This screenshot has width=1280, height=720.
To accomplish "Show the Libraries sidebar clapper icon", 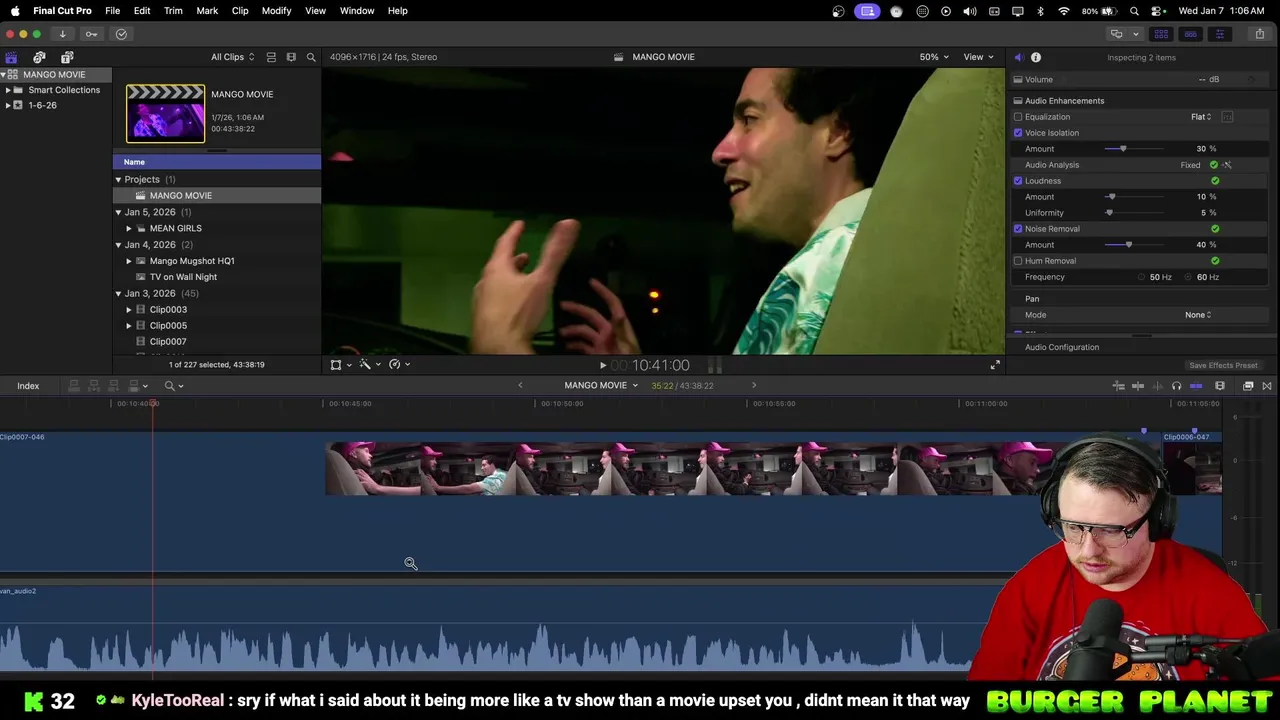I will pos(11,57).
